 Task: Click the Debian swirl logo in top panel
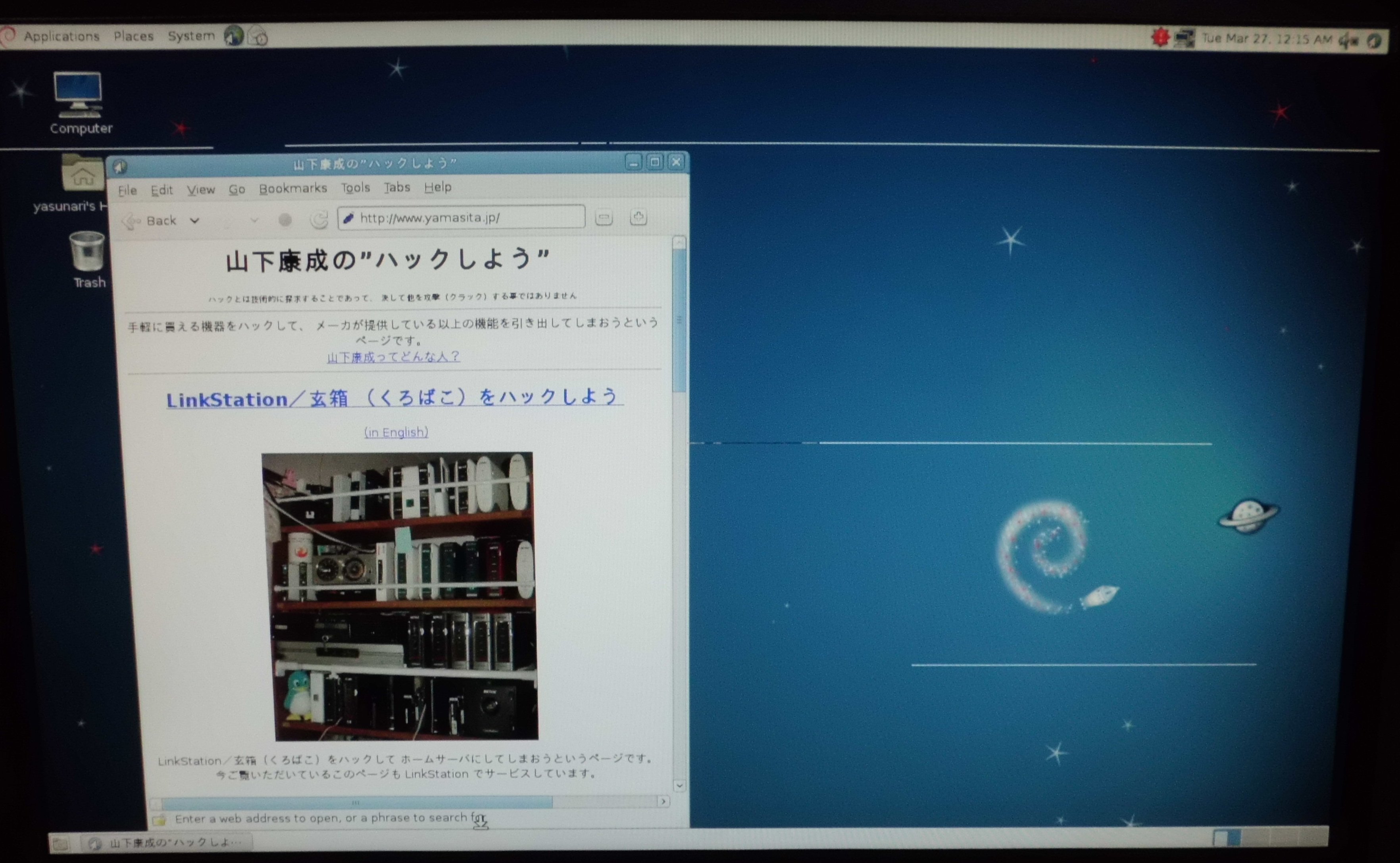[8, 36]
